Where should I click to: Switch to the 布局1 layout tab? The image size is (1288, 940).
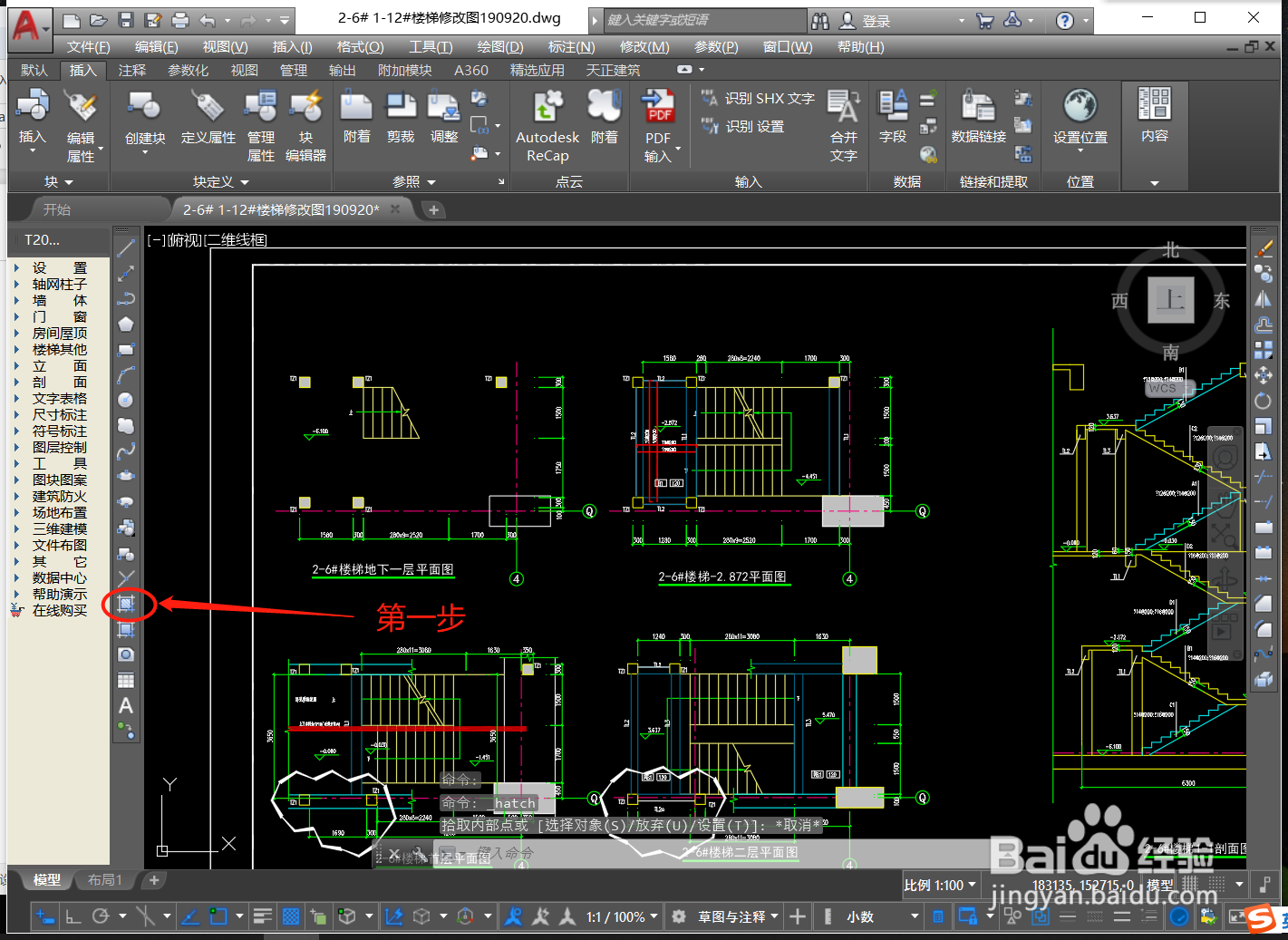point(104,880)
